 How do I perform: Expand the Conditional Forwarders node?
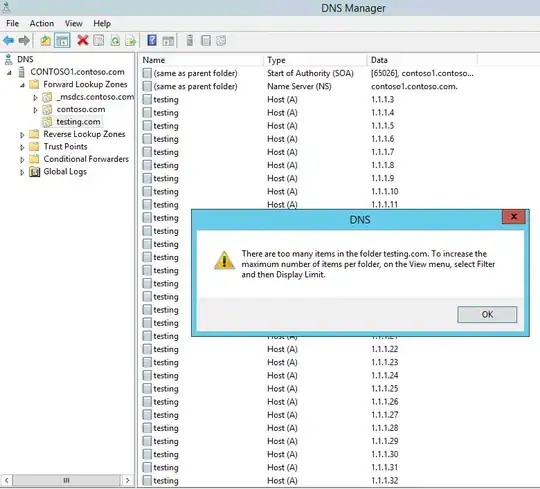tap(22, 160)
